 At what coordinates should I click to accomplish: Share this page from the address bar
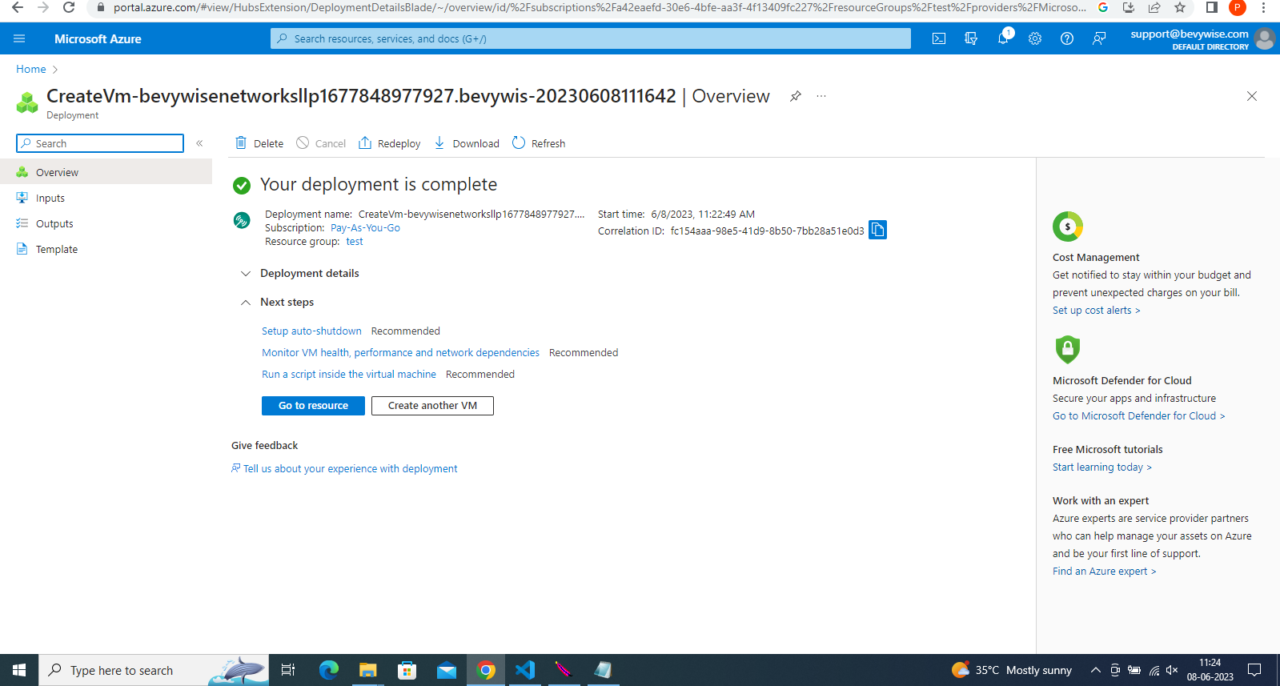[x=1154, y=7]
